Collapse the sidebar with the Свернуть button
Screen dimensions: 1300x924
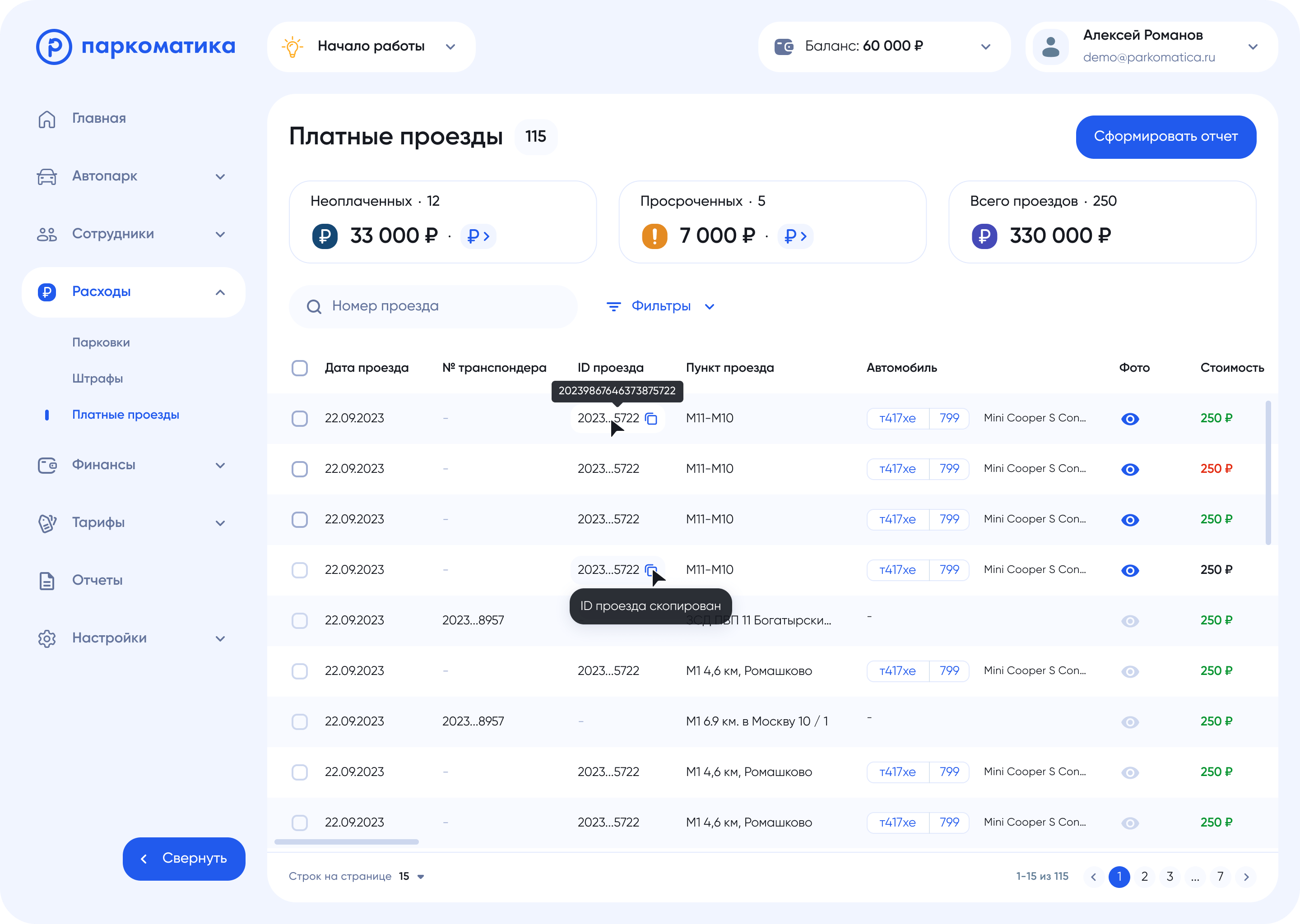(184, 858)
